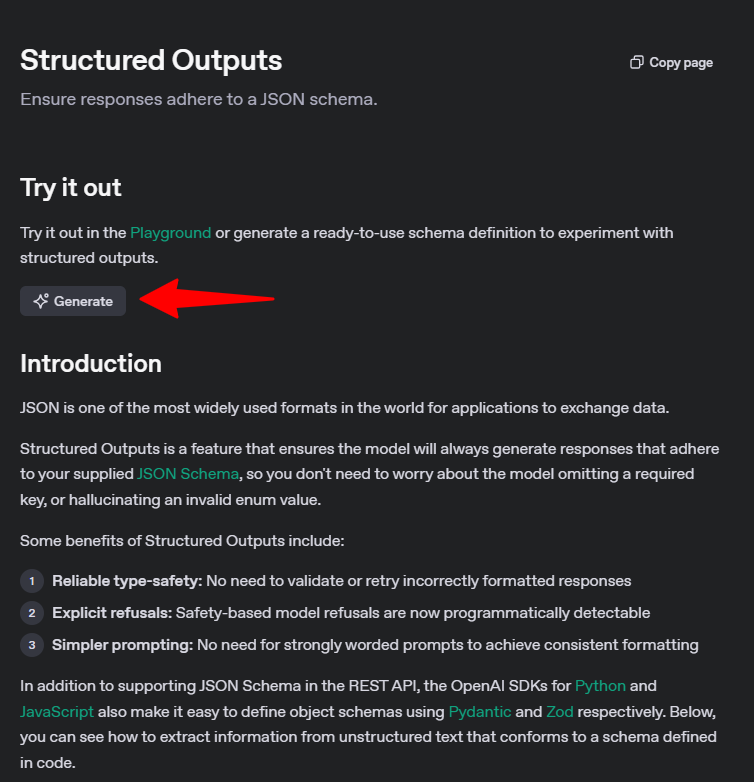754x782 pixels.
Task: Click the Structured Outputs page title
Action: 151,60
